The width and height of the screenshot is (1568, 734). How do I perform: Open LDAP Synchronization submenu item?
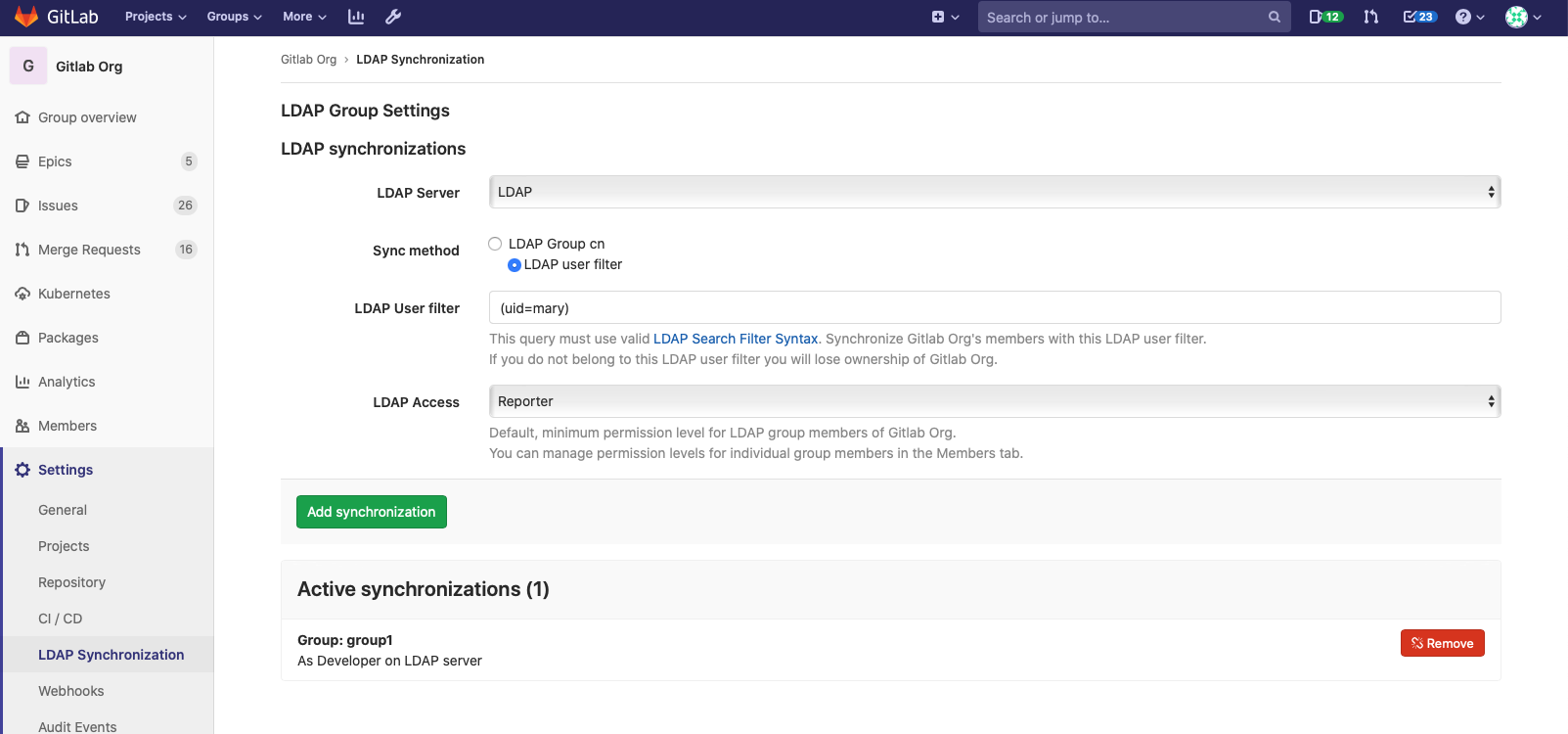(x=111, y=655)
